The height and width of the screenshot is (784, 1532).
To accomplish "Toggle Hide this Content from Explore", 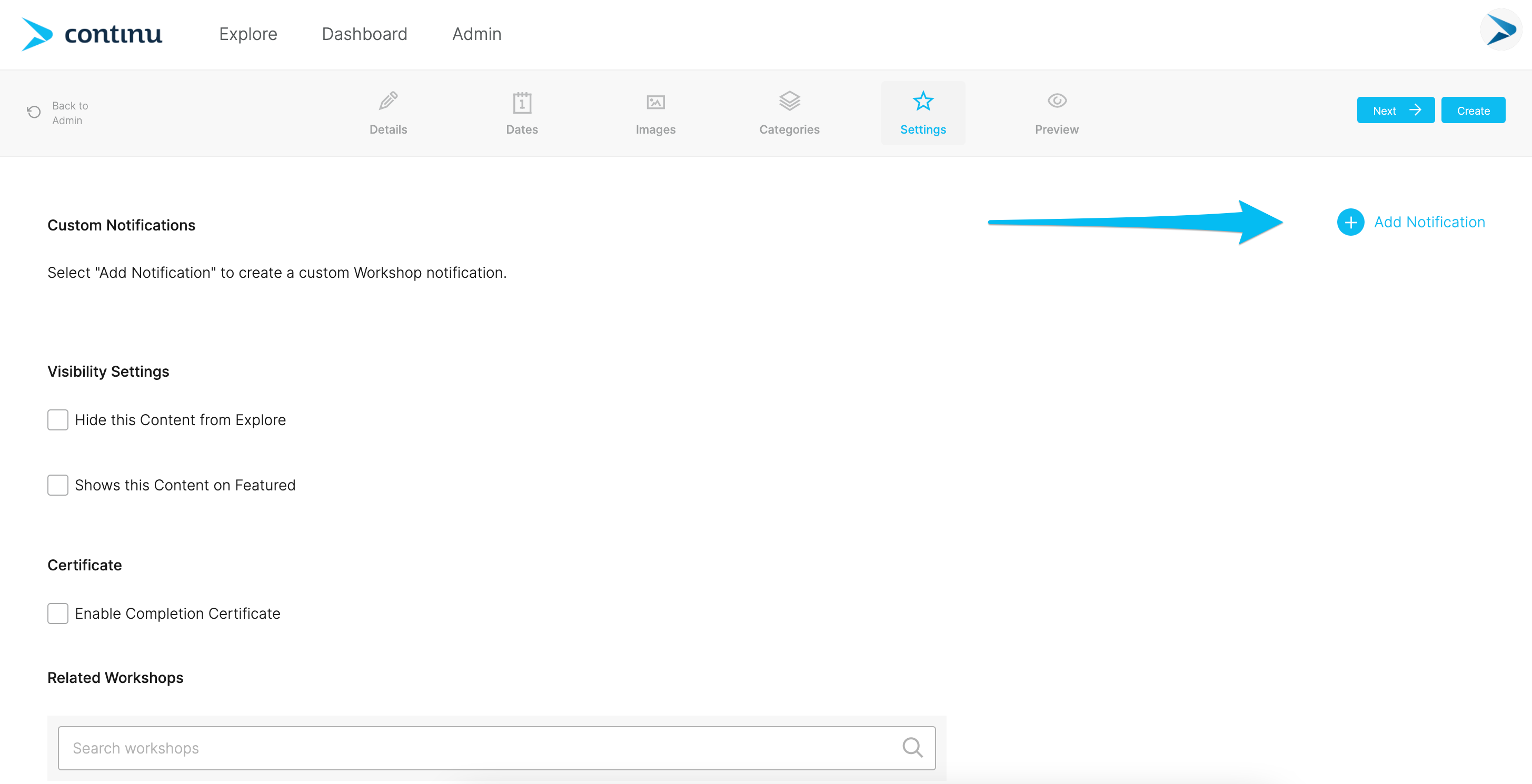I will click(x=58, y=420).
